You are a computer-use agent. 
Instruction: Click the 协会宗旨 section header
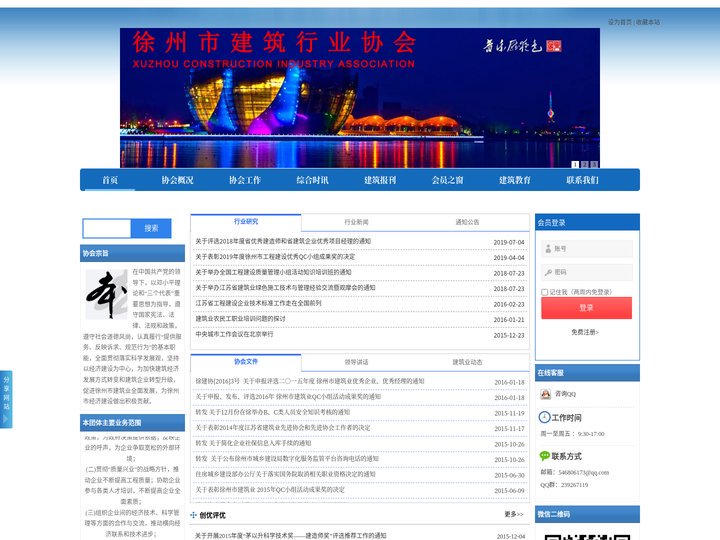pos(132,253)
